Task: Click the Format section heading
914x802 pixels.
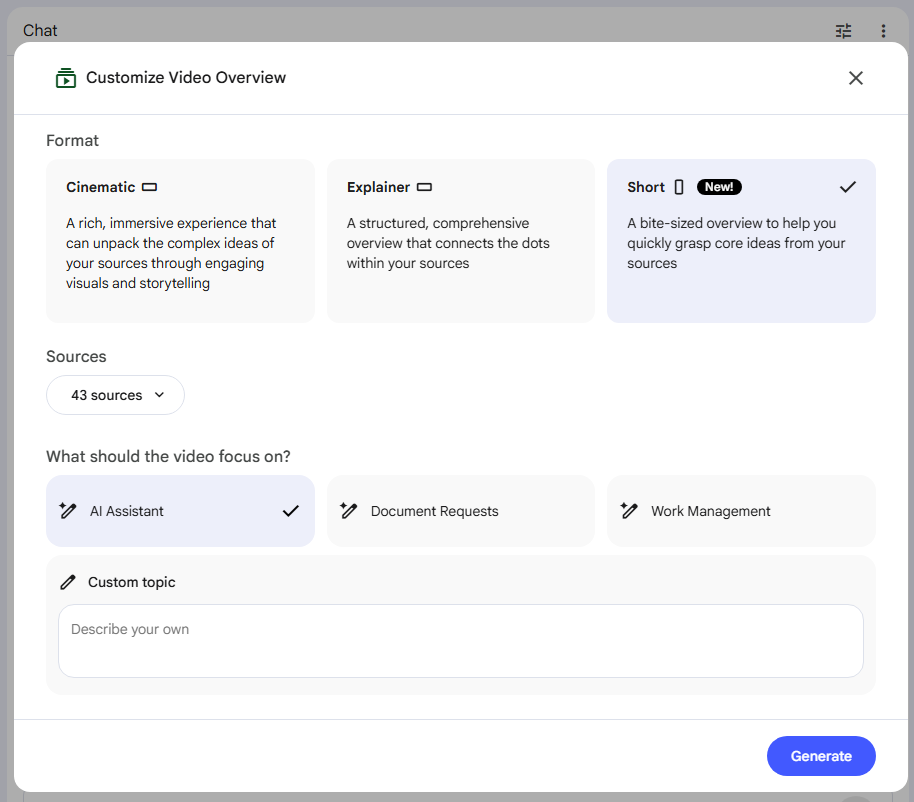Action: coord(72,140)
